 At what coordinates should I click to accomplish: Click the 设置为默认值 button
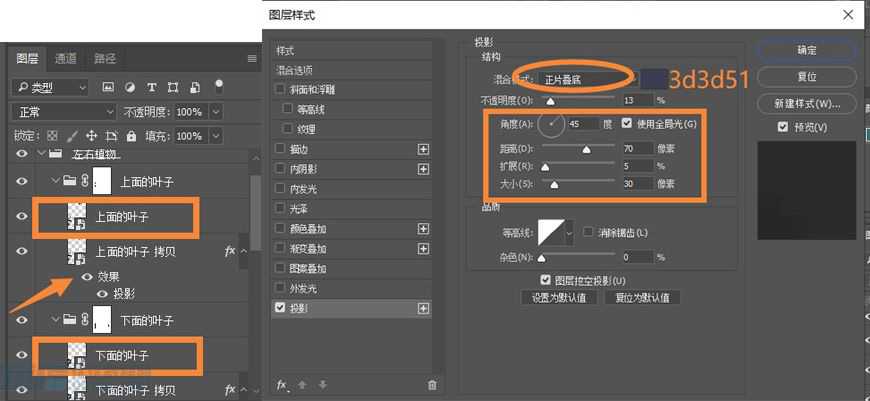click(557, 297)
